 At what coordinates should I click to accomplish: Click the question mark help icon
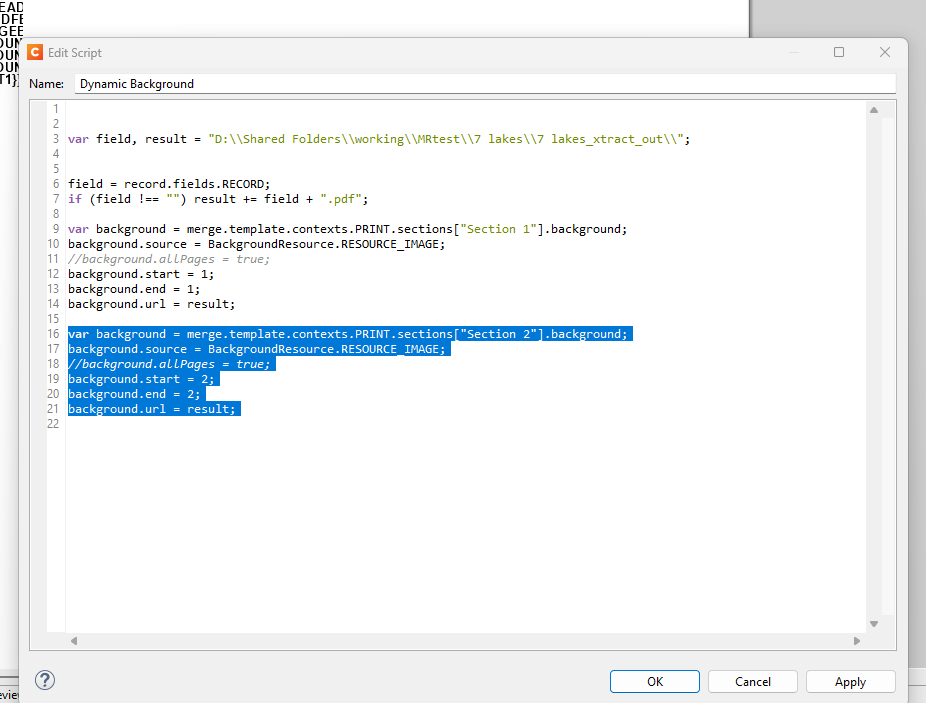pos(45,680)
